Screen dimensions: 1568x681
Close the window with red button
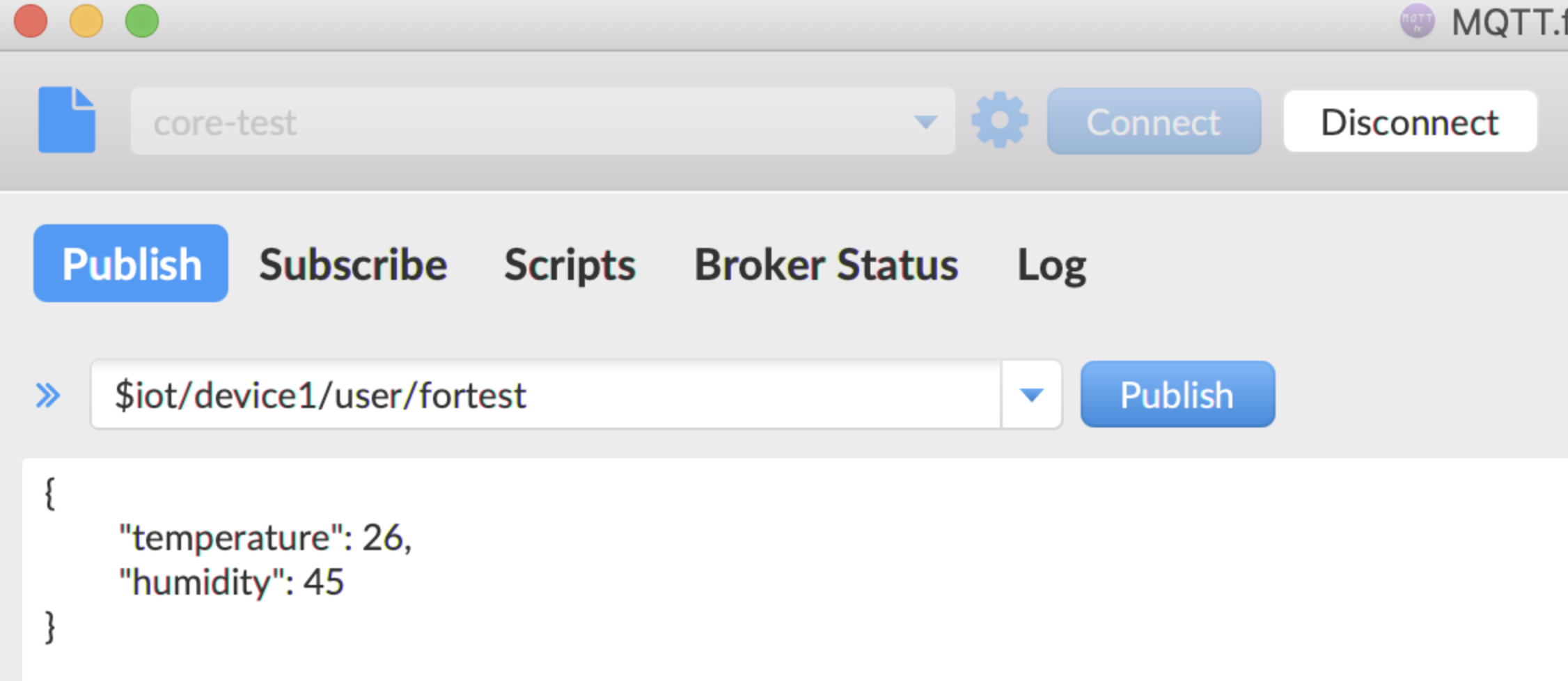31,21
